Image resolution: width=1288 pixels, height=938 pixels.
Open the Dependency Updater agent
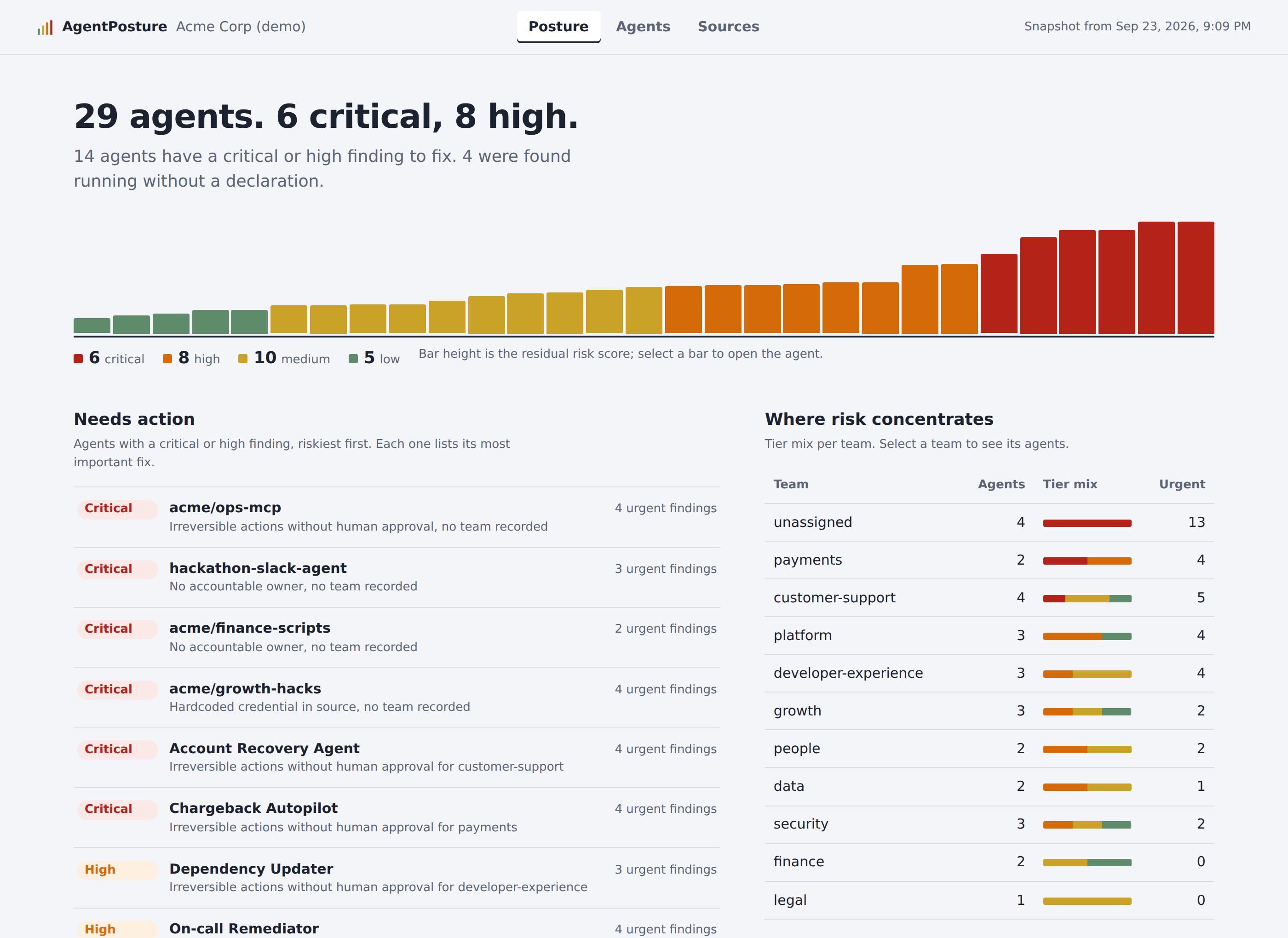pyautogui.click(x=397, y=878)
